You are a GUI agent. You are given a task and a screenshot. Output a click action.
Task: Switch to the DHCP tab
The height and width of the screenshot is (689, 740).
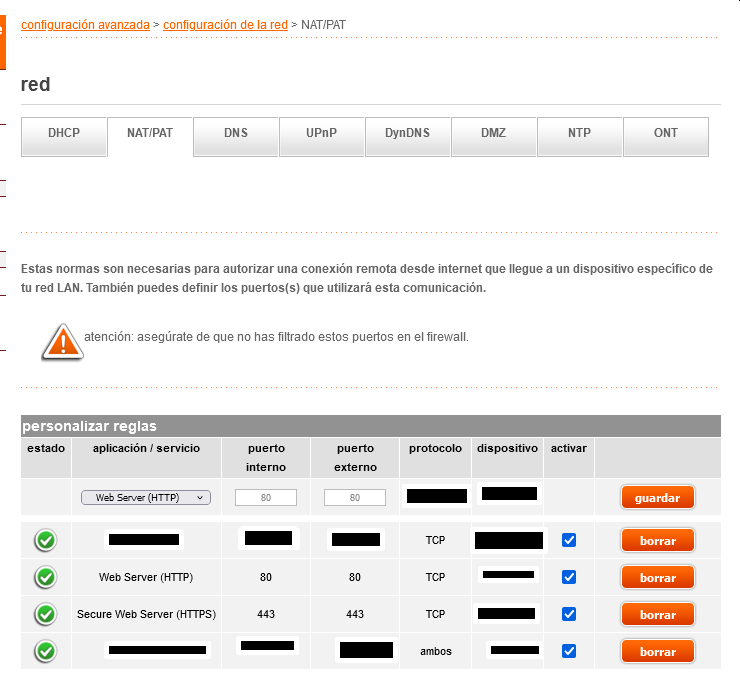(64, 134)
